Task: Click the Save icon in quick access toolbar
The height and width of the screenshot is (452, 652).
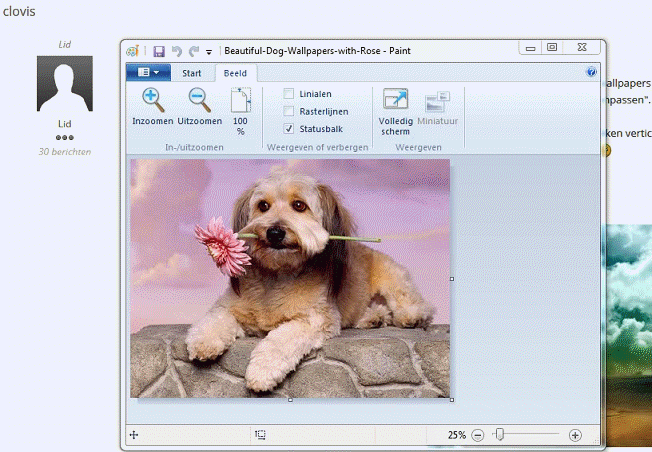Action: tap(158, 50)
